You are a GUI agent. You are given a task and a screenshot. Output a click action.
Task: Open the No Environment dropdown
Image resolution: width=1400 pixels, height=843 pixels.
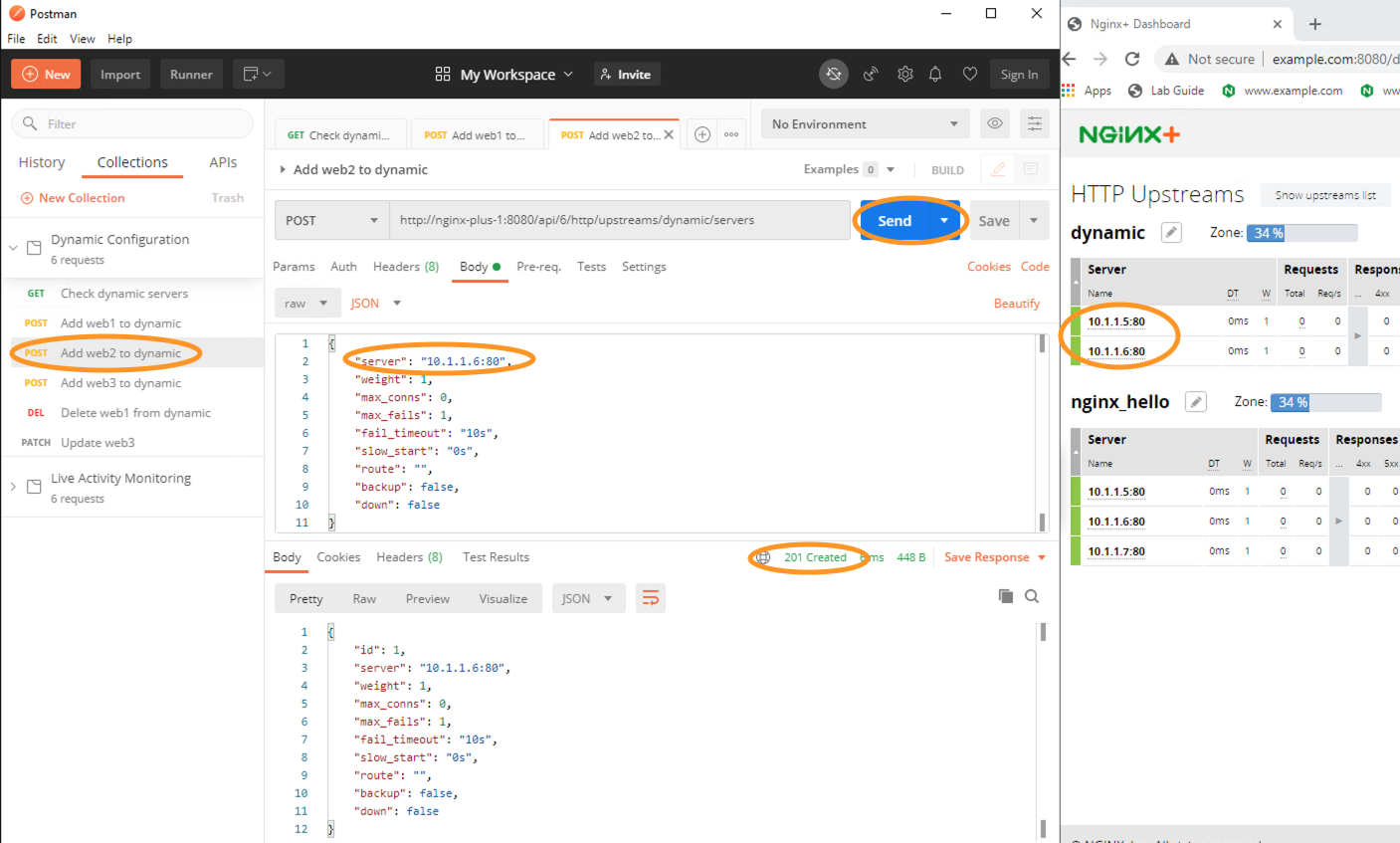(x=866, y=124)
